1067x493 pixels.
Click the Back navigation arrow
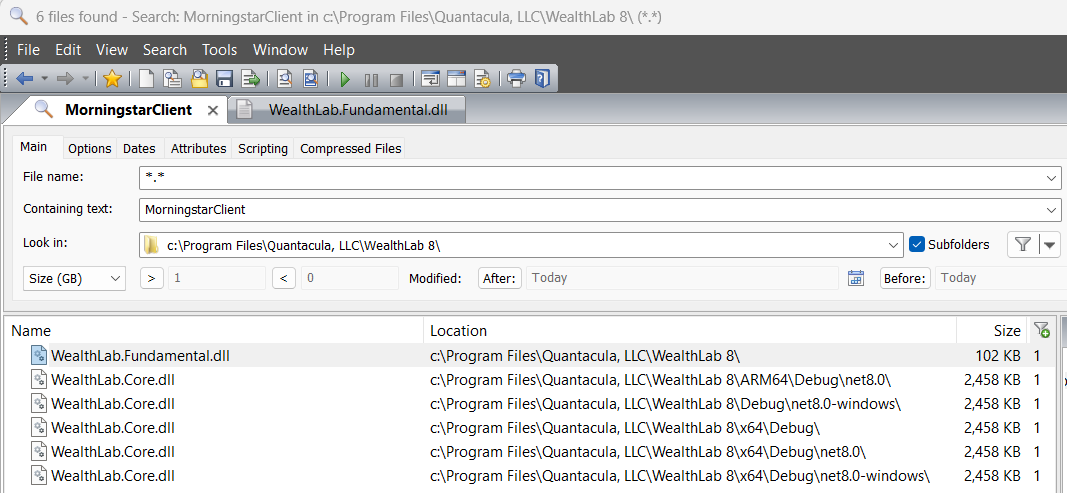(24, 79)
